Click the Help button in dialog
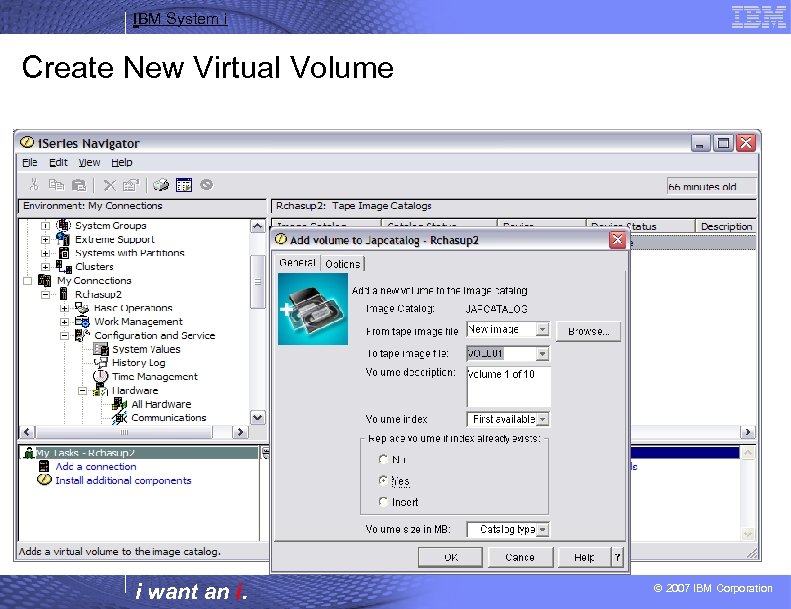Viewport: 791px width, 609px height. [584, 557]
